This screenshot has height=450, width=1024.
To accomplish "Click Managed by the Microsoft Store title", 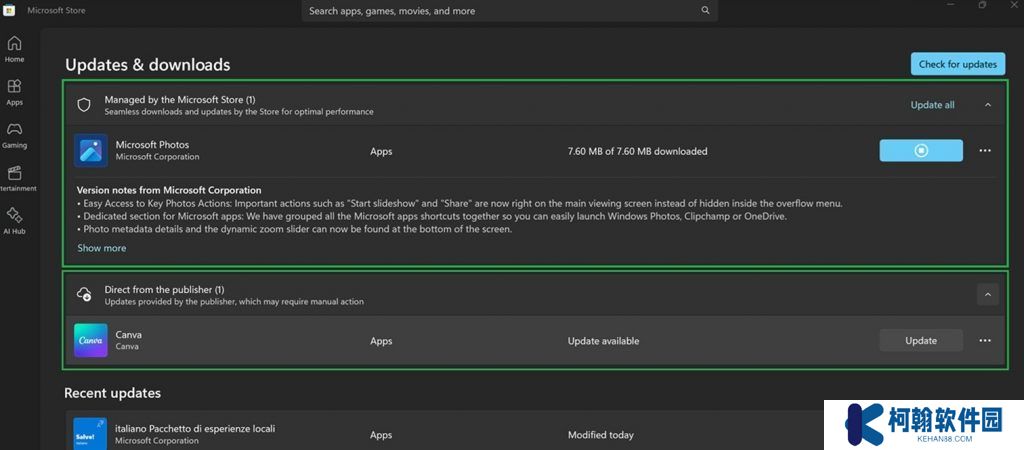I will pyautogui.click(x=180, y=100).
